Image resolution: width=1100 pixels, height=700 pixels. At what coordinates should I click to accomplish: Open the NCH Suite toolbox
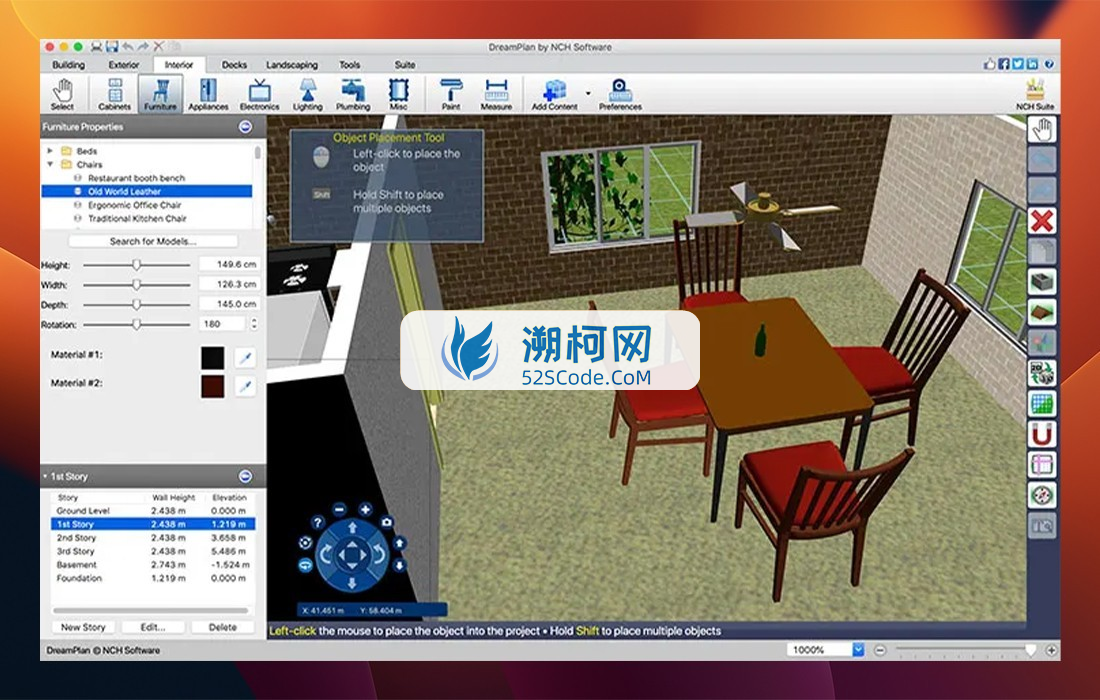pos(1035,94)
